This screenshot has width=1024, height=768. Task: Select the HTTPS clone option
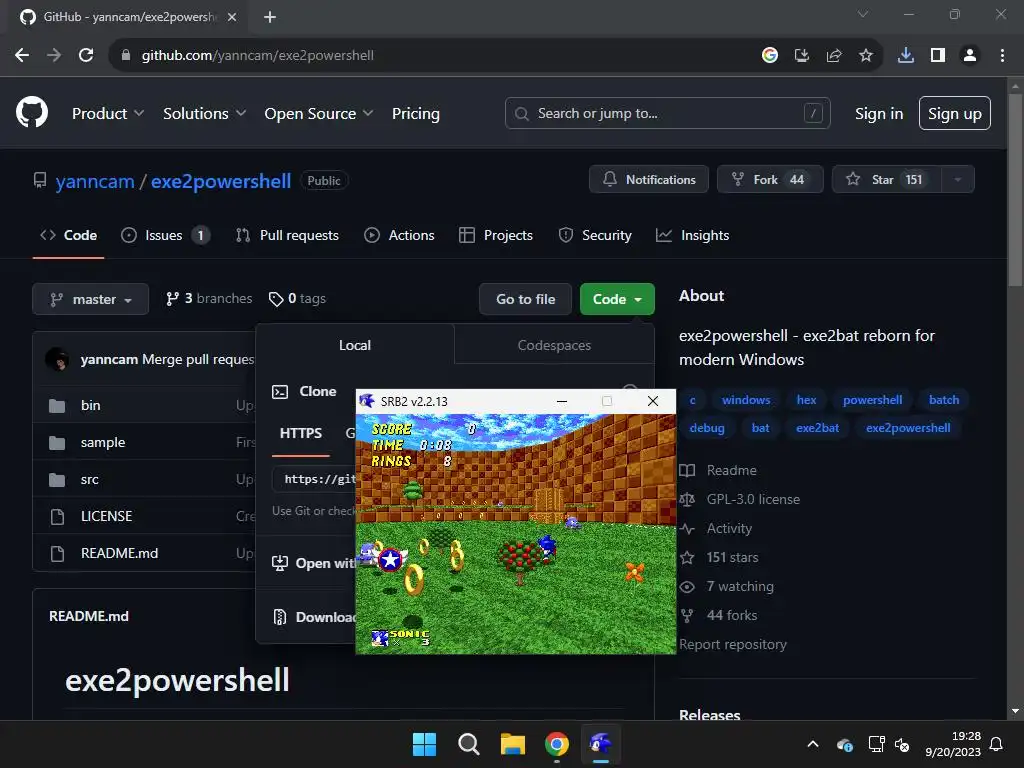click(300, 433)
